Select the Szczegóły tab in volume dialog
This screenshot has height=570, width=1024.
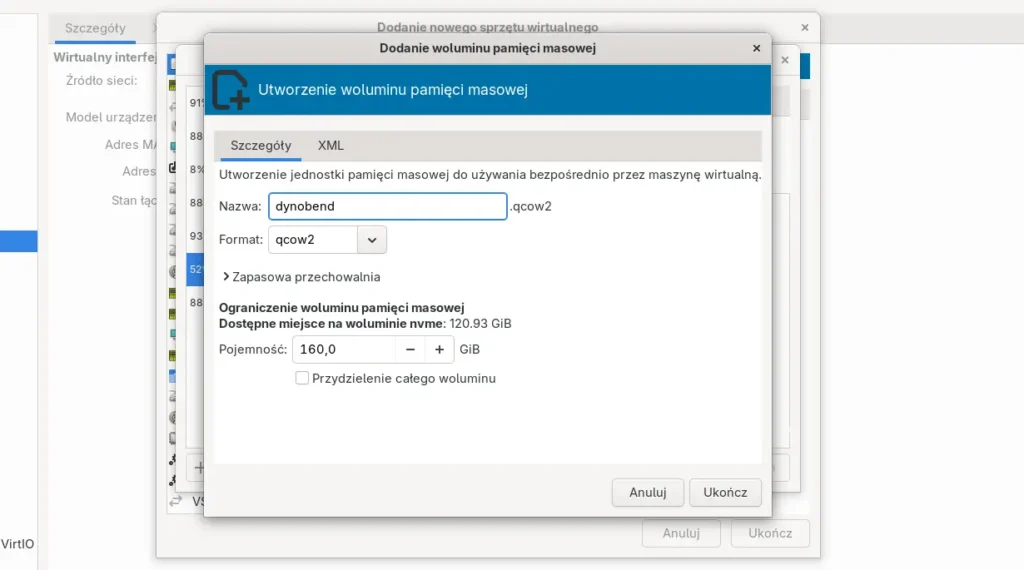coord(261,146)
